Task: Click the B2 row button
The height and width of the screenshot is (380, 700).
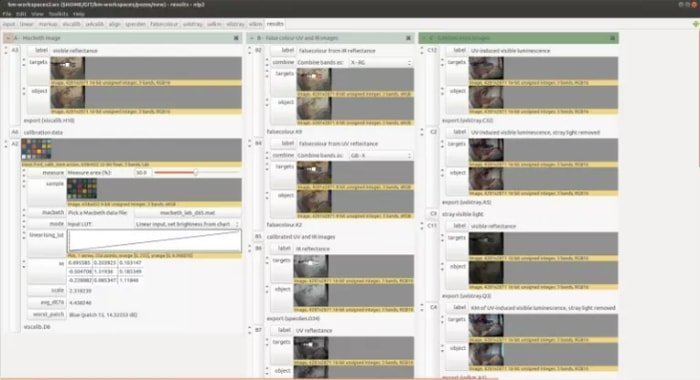Action: tap(258, 50)
